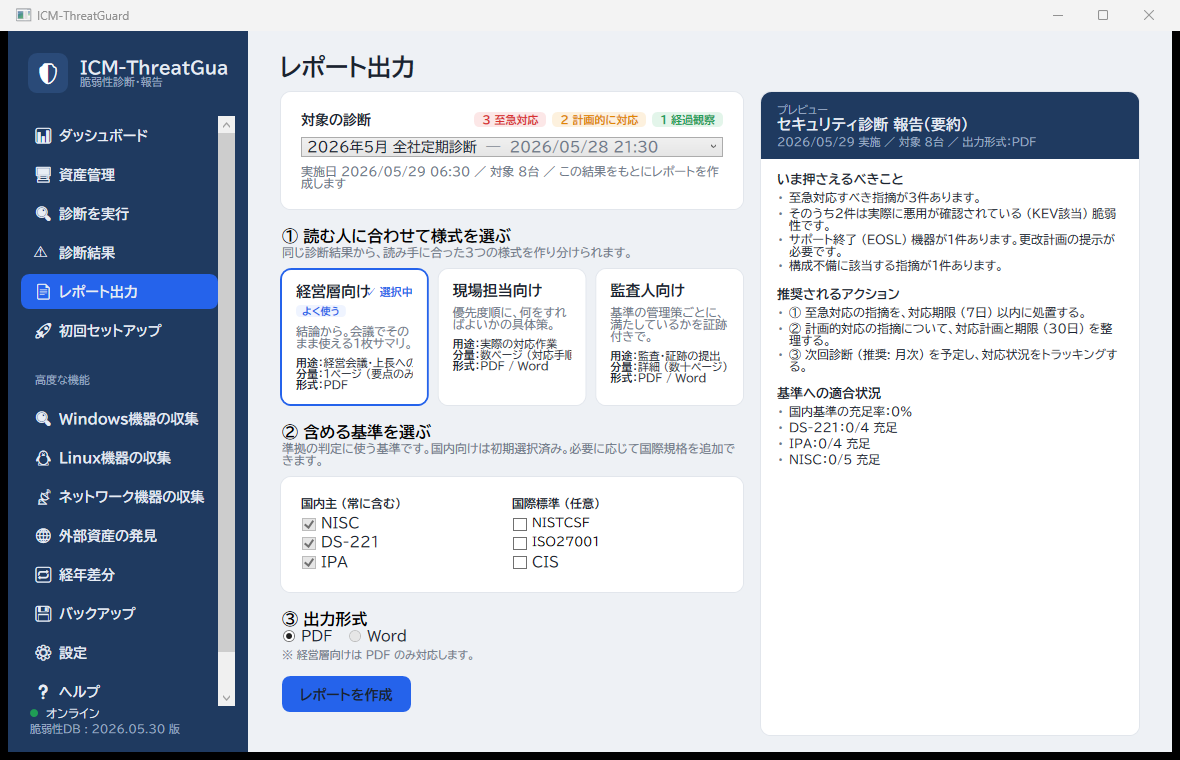Click the 1 経過観察 green badge
Viewport: 1180px width, 760px height.
point(687,120)
